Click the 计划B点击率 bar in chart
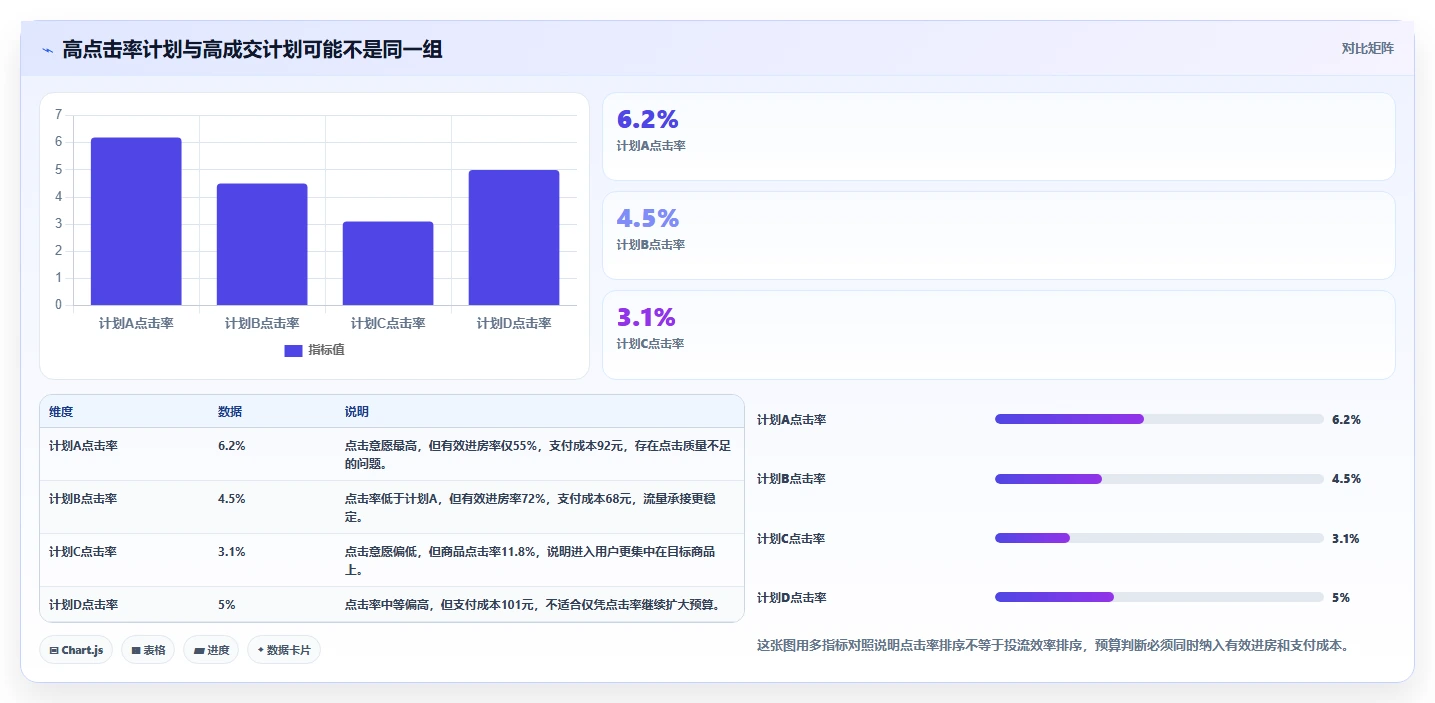 pos(262,244)
